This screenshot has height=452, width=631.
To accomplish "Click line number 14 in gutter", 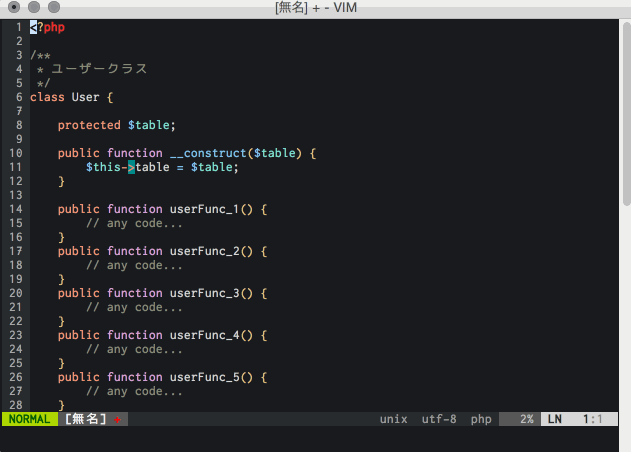I will [x=16, y=209].
